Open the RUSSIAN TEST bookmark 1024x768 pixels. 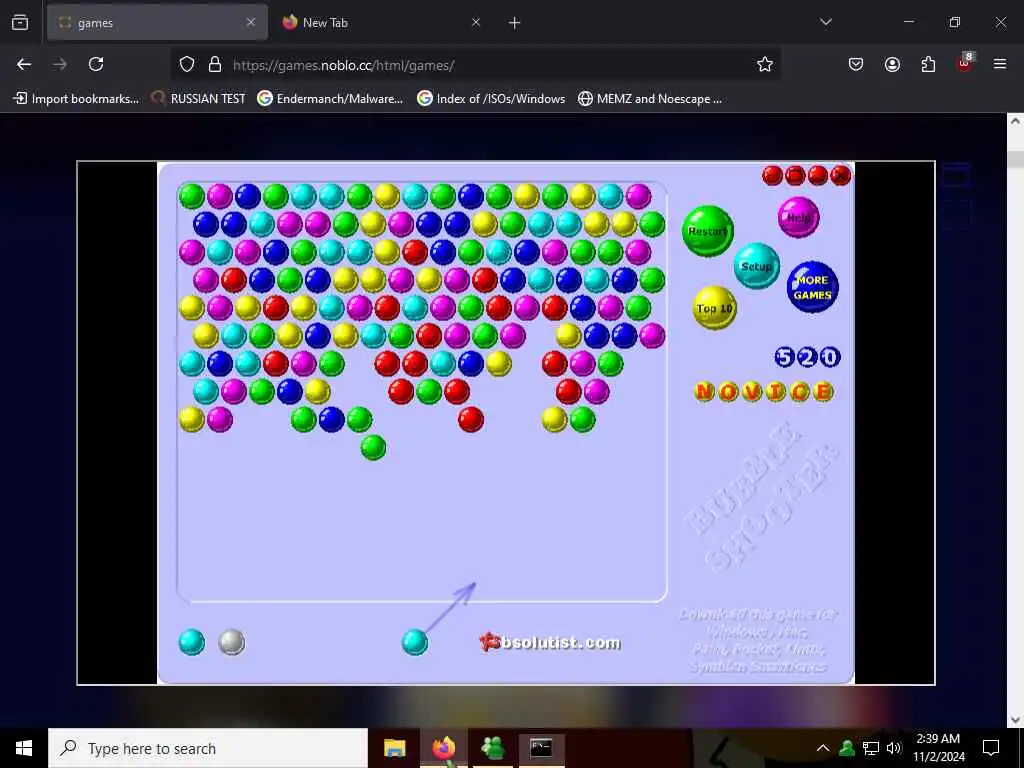coord(198,99)
